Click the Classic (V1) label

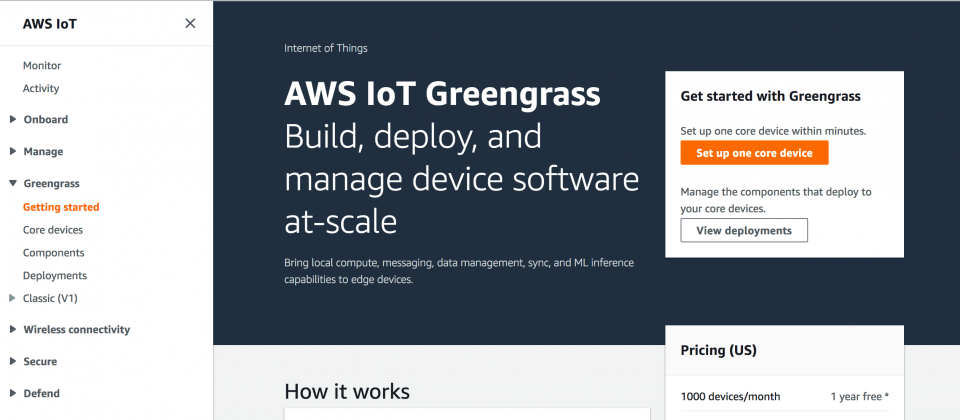pyautogui.click(x=50, y=298)
